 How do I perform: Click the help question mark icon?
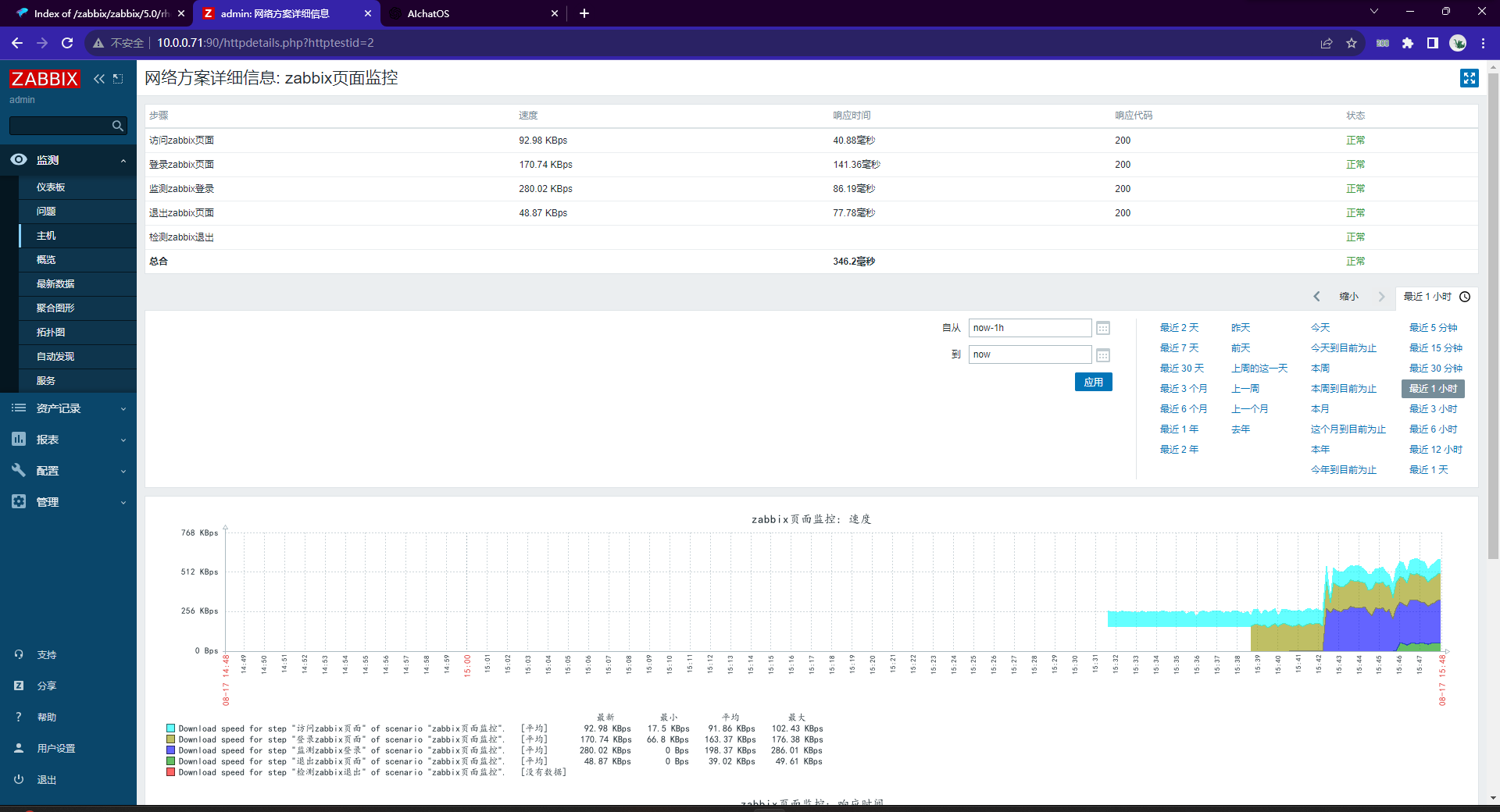coord(19,717)
